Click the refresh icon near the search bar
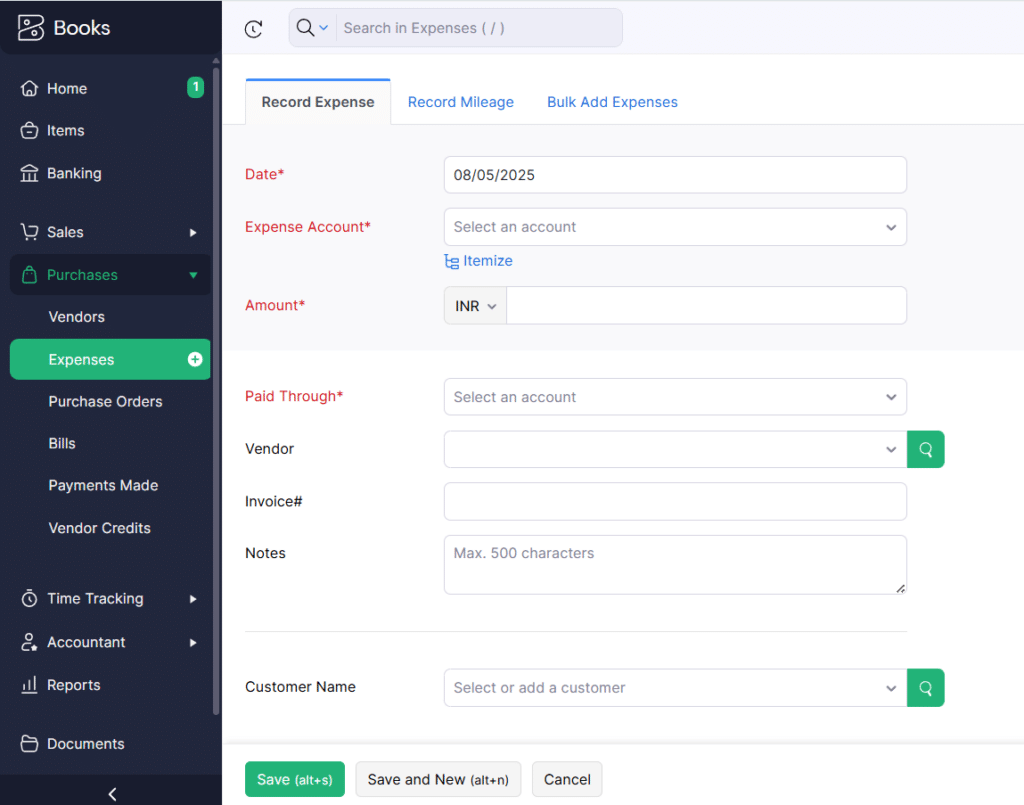This screenshot has width=1024, height=805. [253, 28]
